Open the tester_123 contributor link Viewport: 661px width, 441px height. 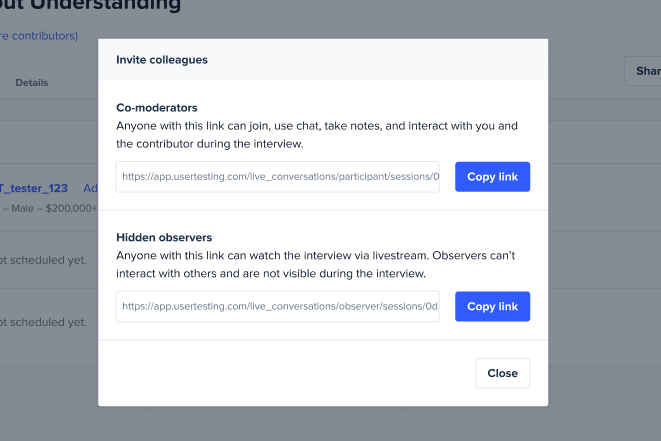(34, 188)
